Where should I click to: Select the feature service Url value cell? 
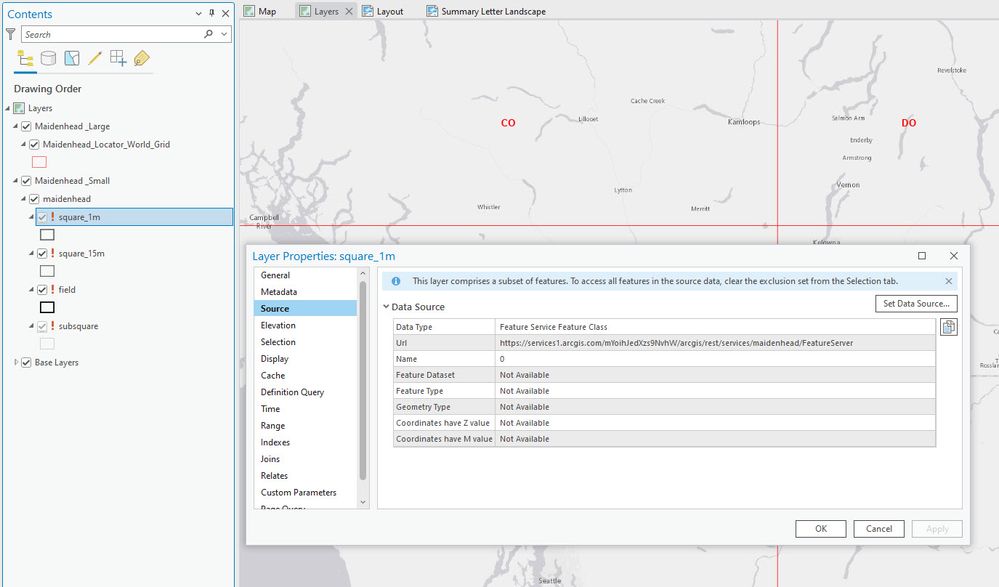[715, 343]
